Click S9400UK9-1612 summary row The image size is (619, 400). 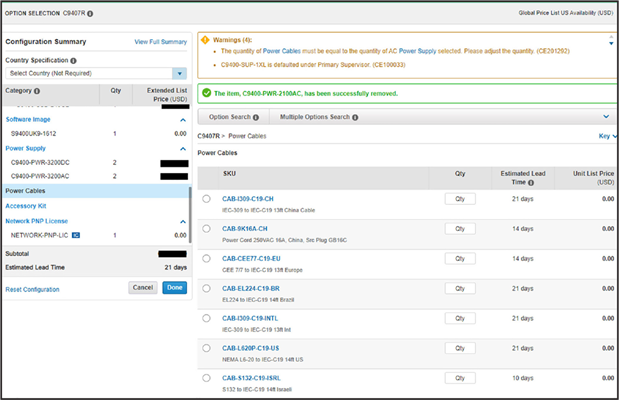[x=96, y=134]
